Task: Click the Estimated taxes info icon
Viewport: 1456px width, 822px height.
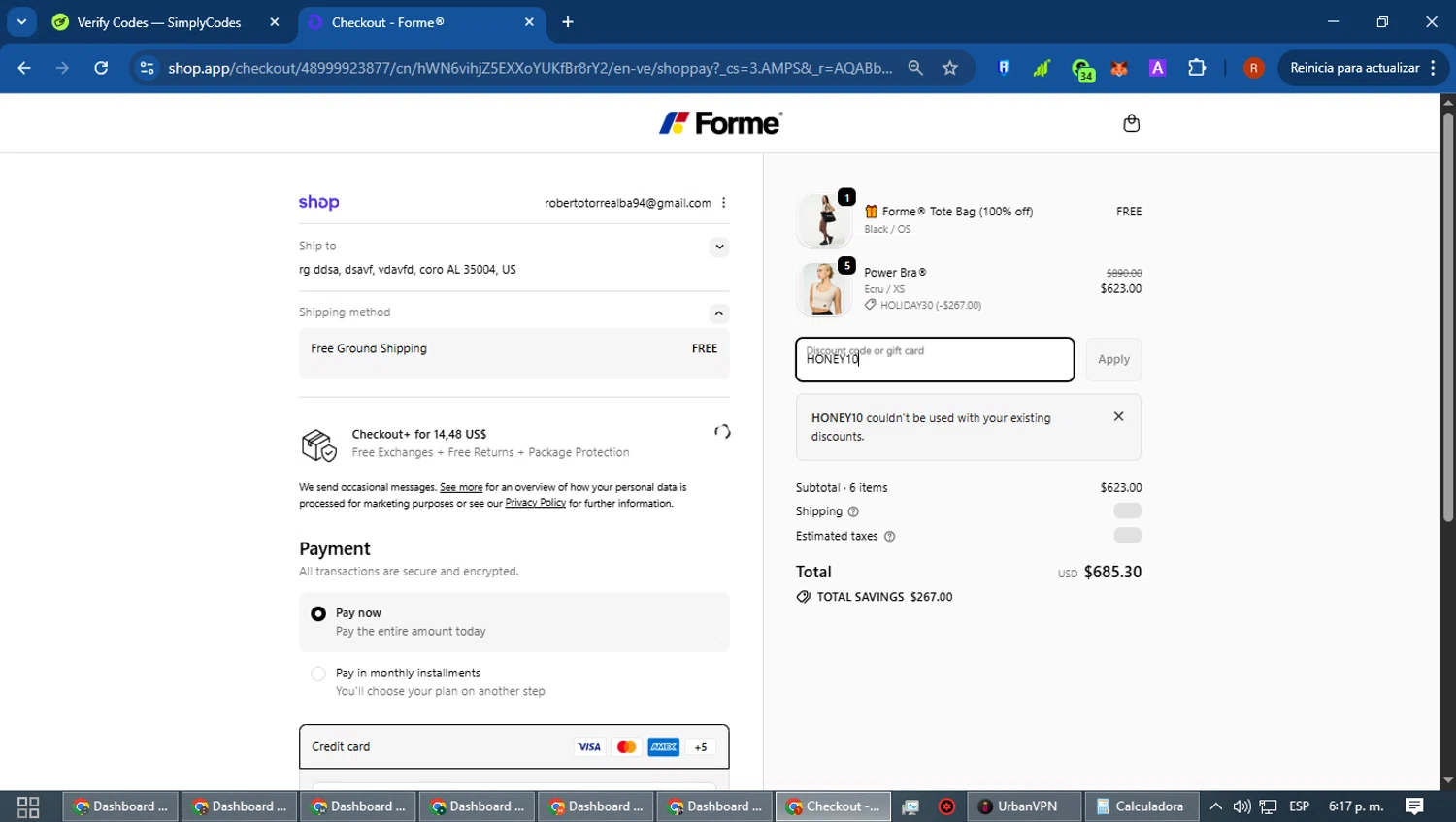Action: point(889,536)
